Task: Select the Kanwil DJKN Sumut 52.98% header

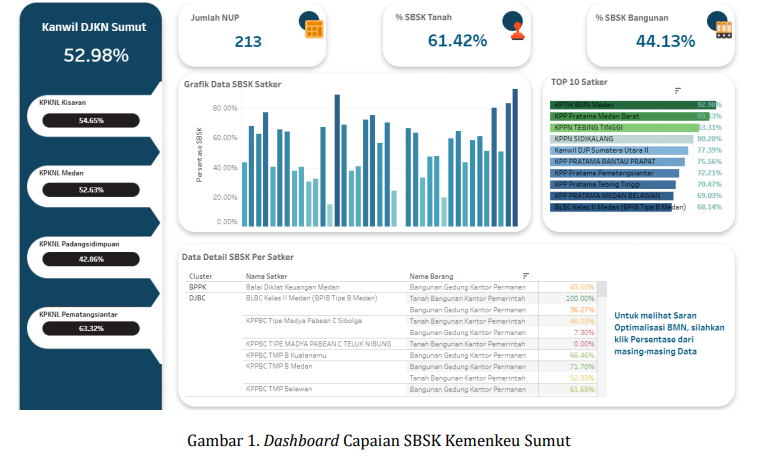Action: pos(91,42)
